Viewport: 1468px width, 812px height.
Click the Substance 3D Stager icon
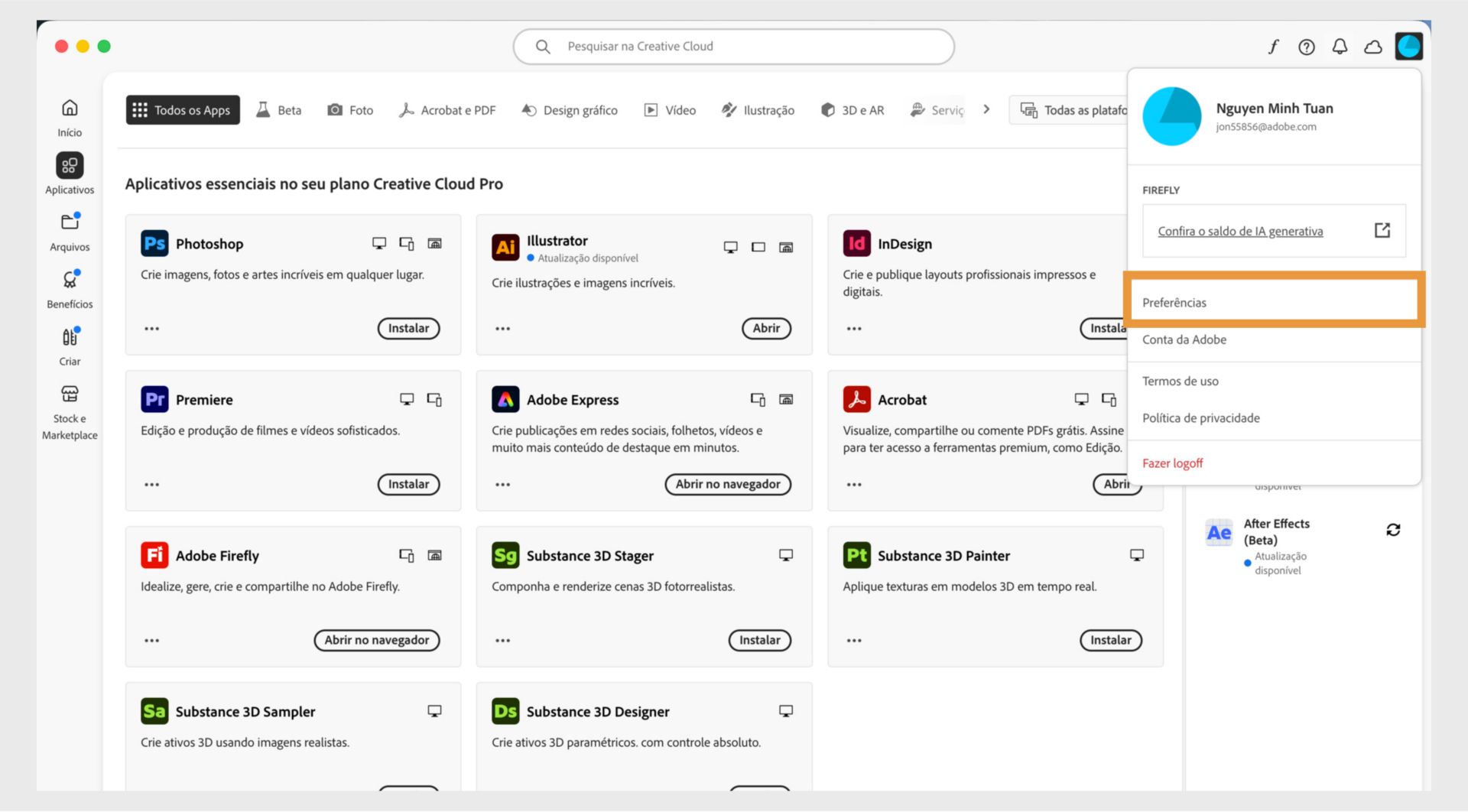point(505,555)
